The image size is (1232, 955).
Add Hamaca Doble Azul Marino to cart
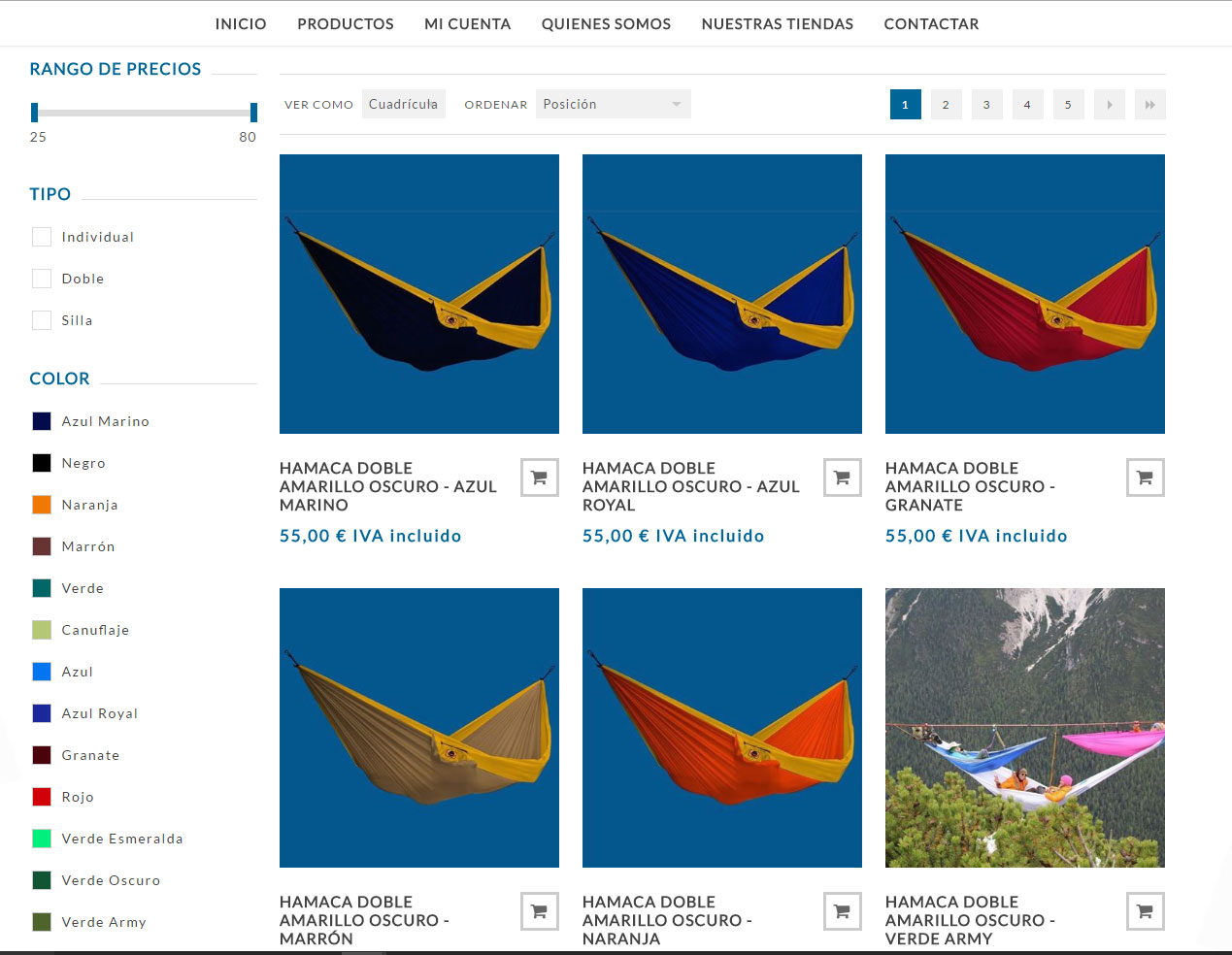[x=539, y=477]
